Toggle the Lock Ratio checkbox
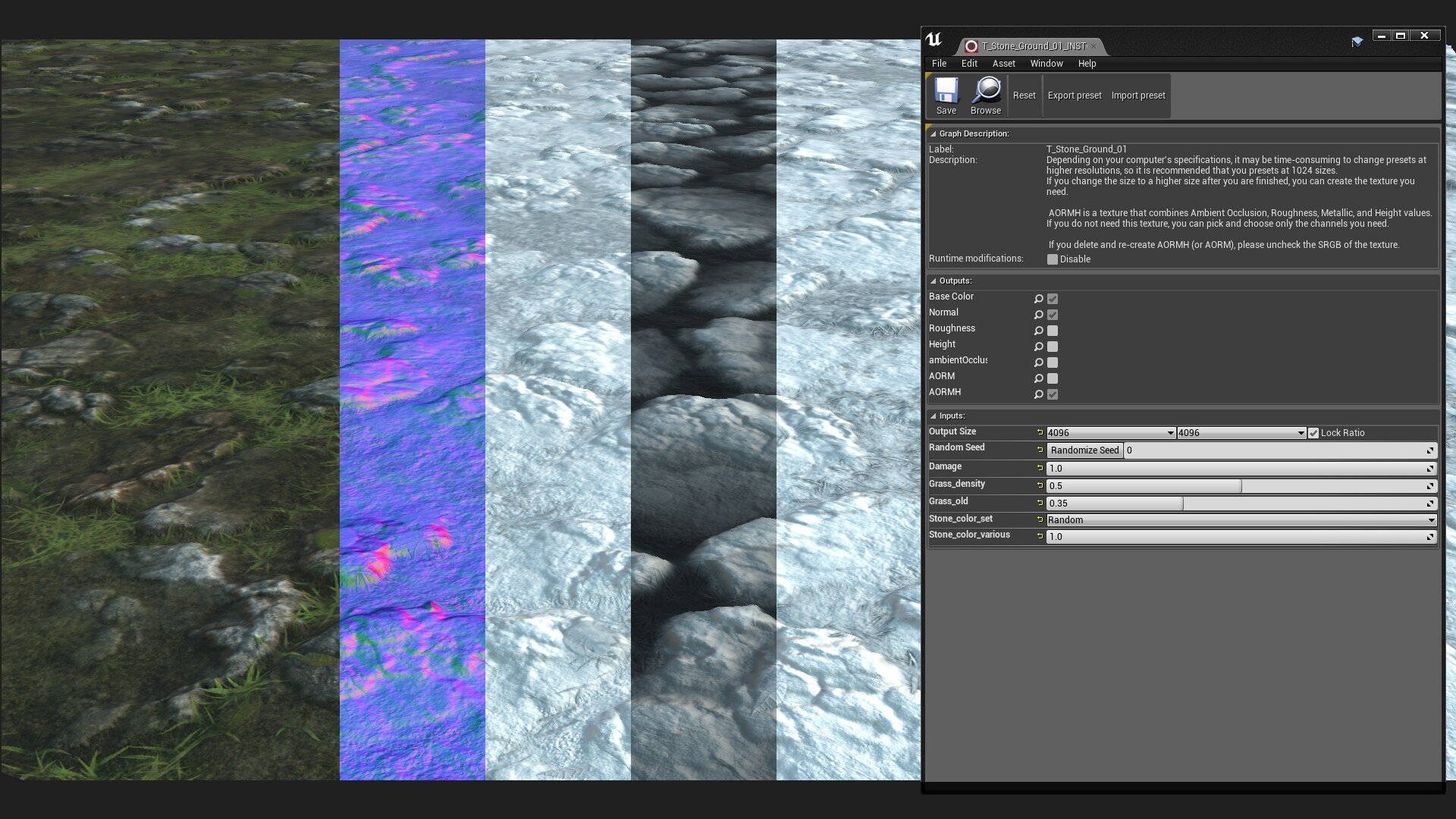Viewport: 1456px width, 819px height. click(x=1313, y=433)
